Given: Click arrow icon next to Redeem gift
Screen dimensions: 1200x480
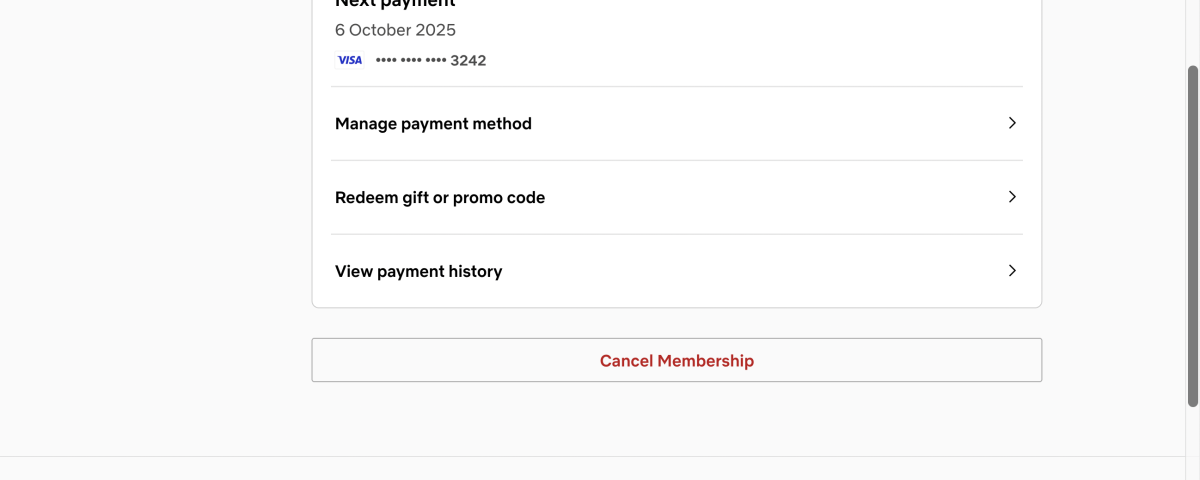Looking at the screenshot, I should coord(1012,197).
